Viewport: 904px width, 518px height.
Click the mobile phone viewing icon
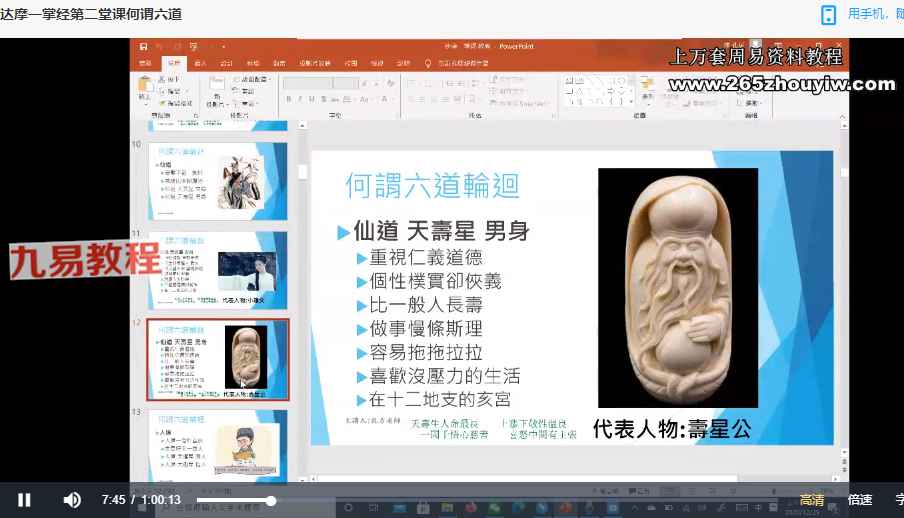(828, 14)
